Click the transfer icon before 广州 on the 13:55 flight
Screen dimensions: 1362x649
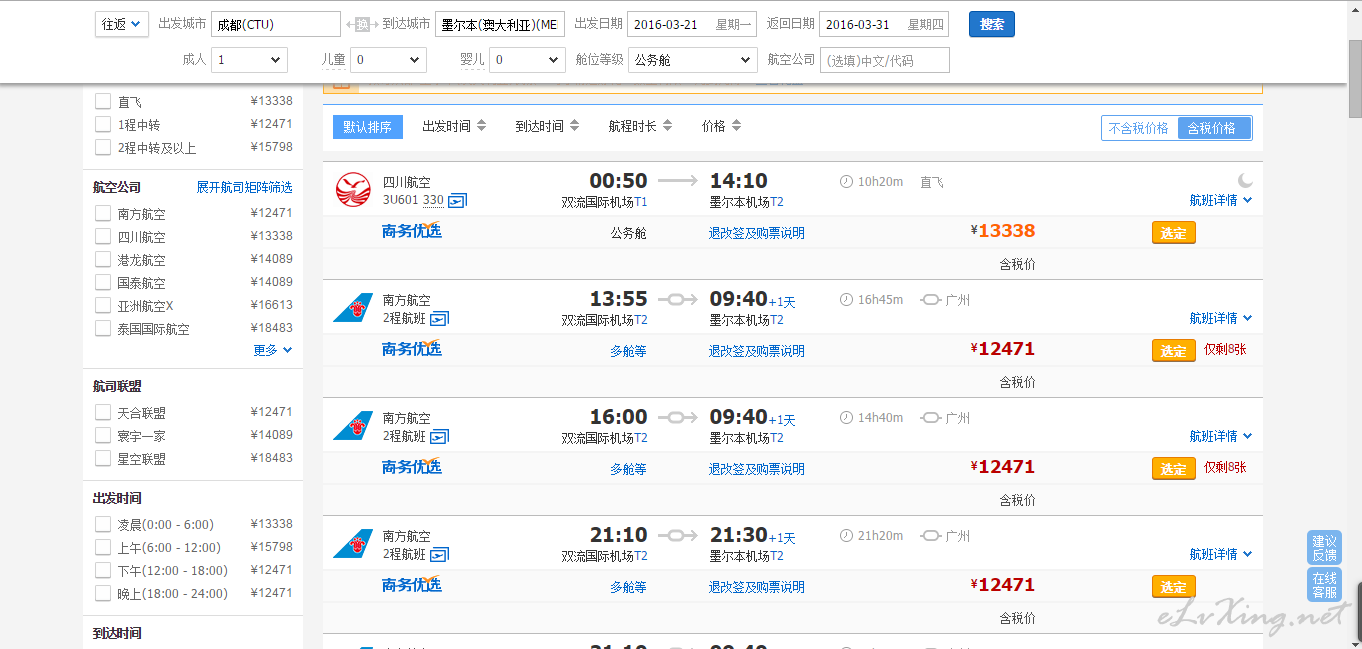931,300
